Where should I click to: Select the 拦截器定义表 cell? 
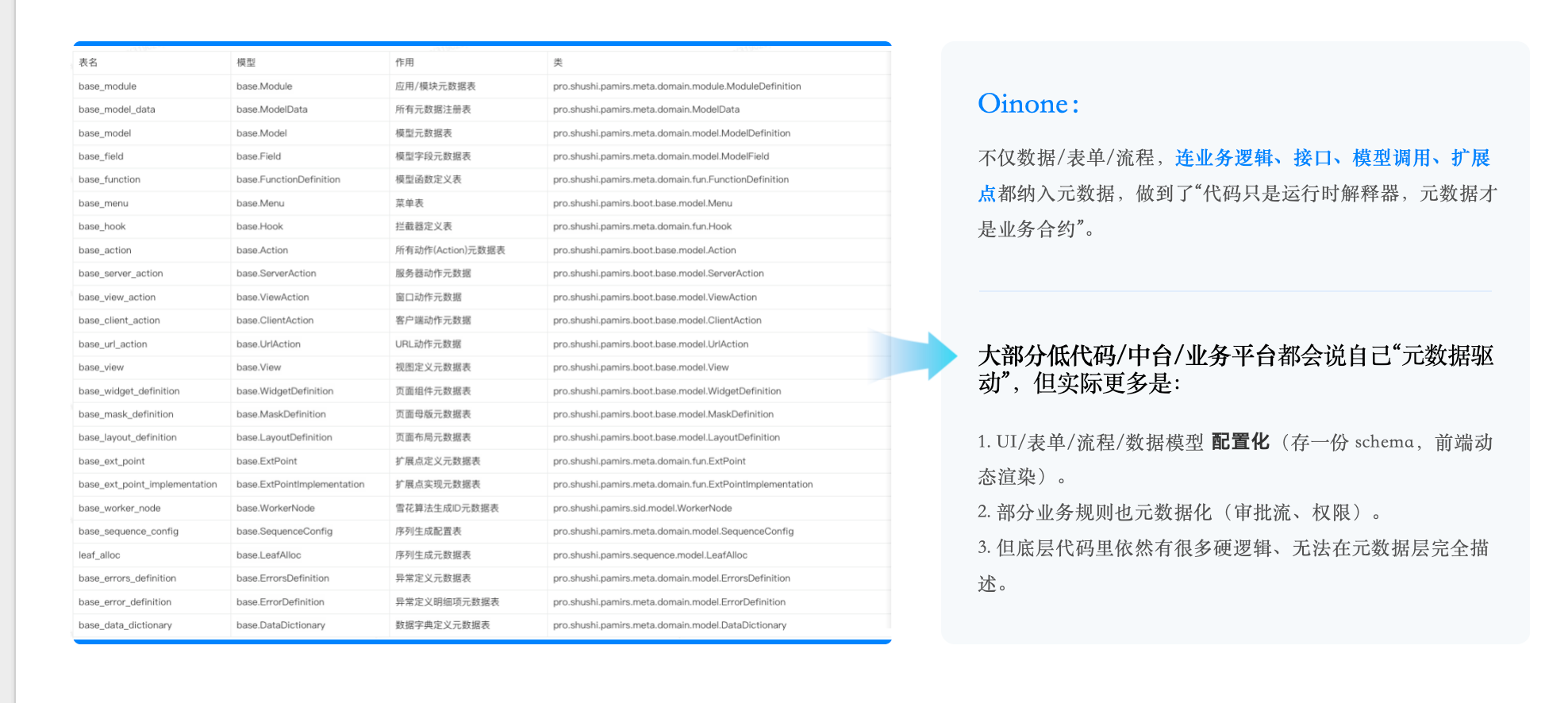[424, 227]
